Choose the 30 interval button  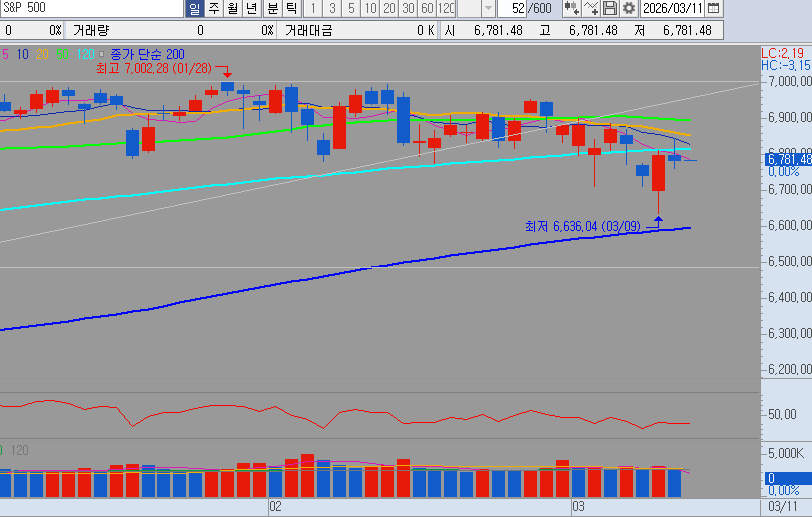(409, 8)
